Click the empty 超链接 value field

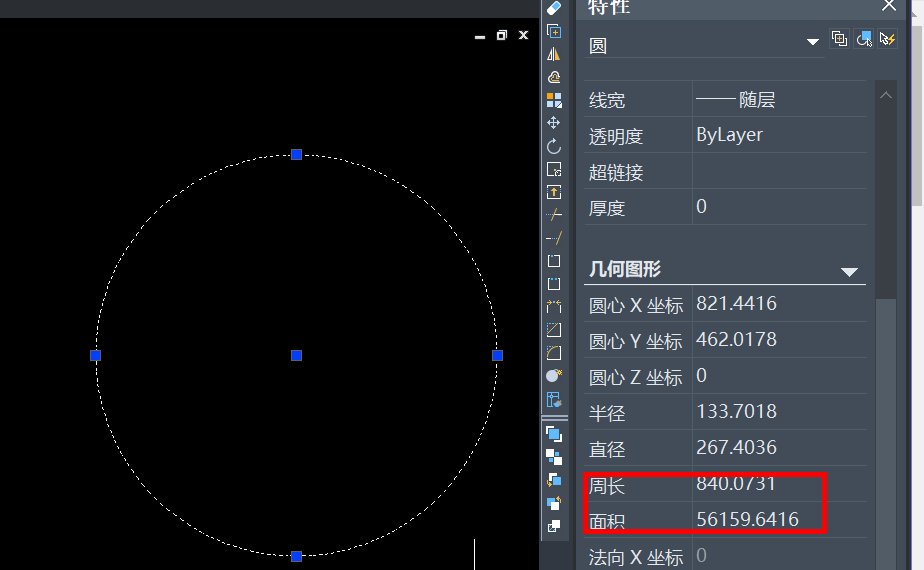click(779, 172)
